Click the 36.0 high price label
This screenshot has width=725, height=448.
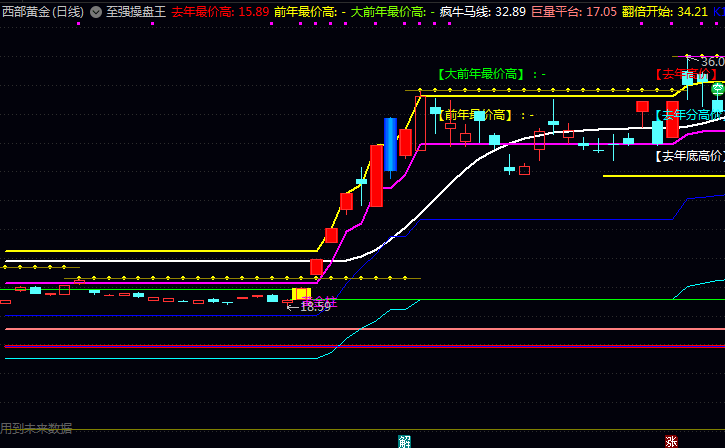(712, 61)
